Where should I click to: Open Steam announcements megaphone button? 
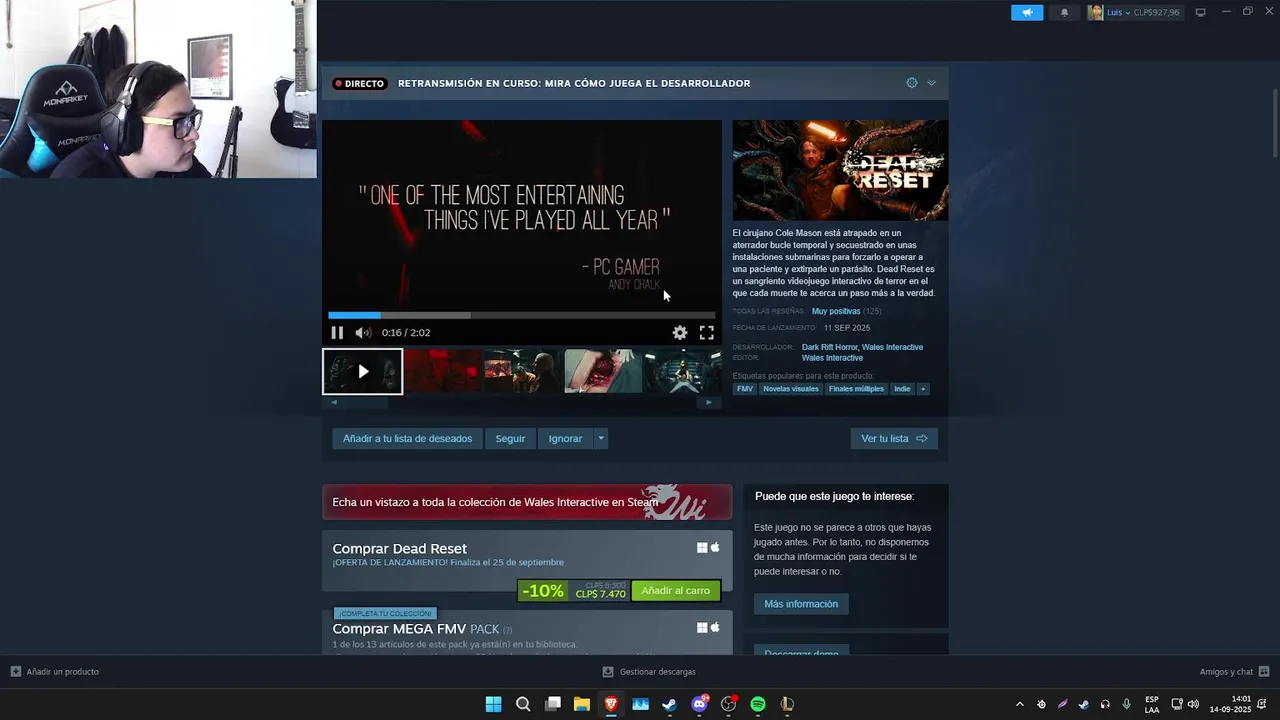tap(1027, 12)
